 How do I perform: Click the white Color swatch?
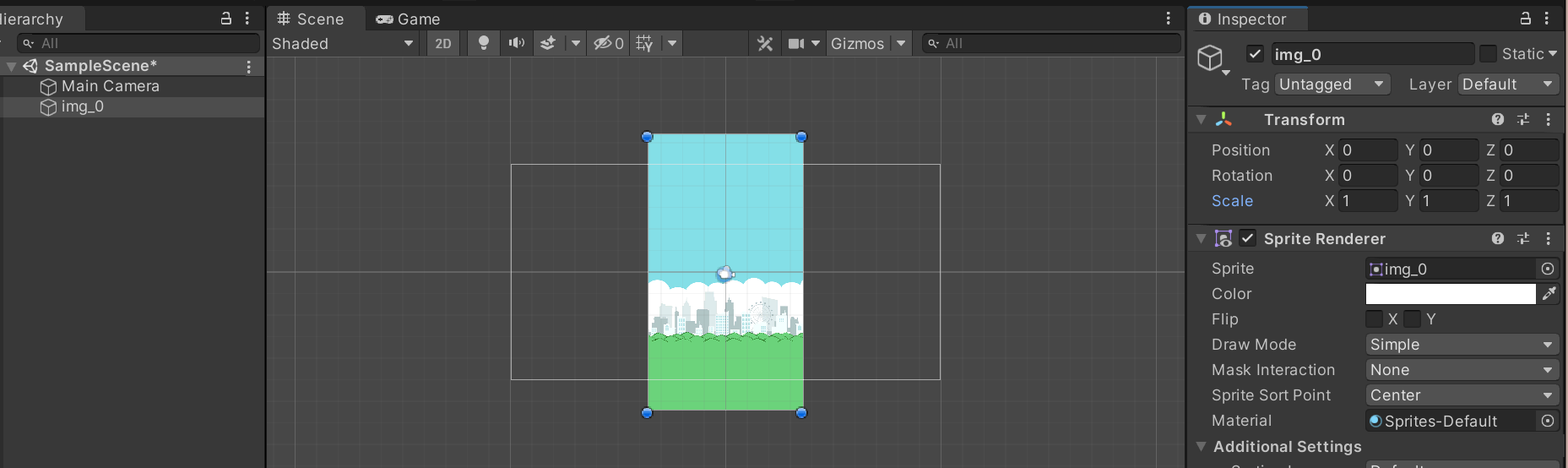(x=1451, y=293)
